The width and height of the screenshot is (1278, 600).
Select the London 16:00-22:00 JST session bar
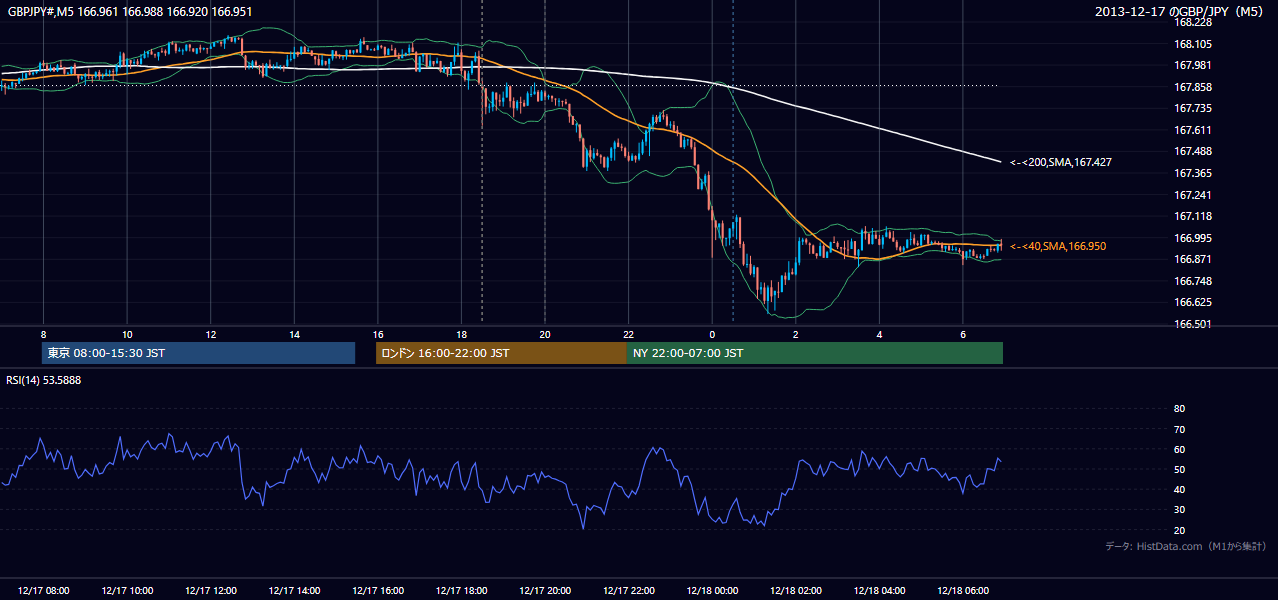pyautogui.click(x=501, y=353)
